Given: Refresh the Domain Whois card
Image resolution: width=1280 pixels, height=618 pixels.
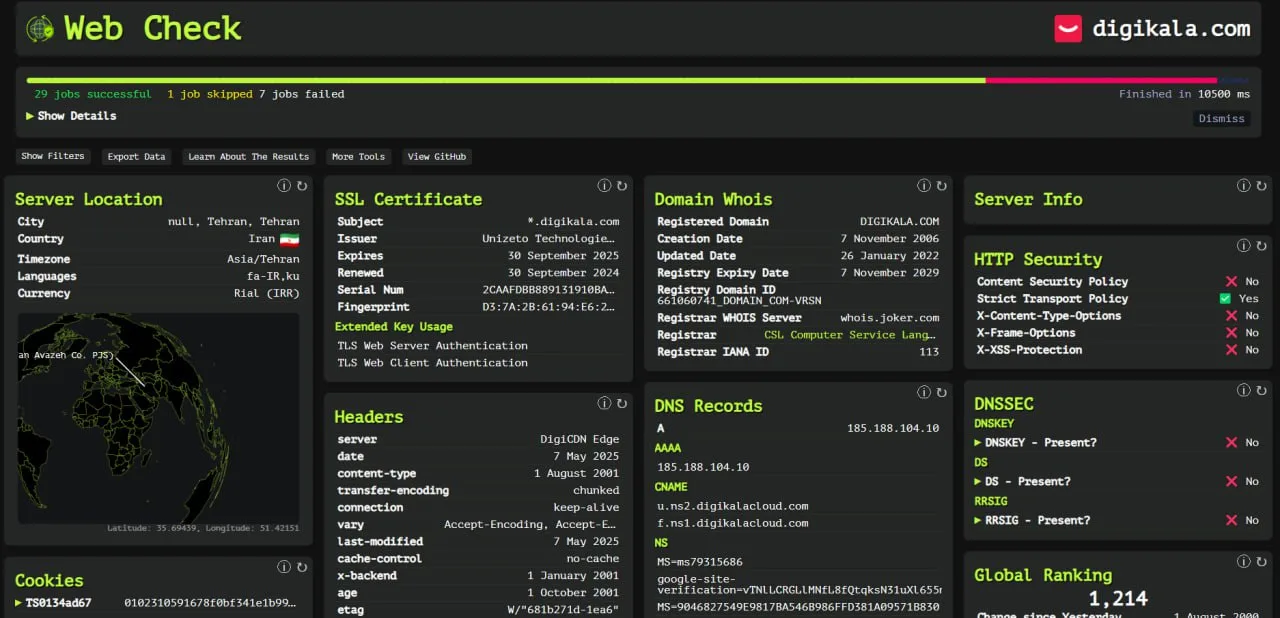Looking at the screenshot, I should click(941, 186).
